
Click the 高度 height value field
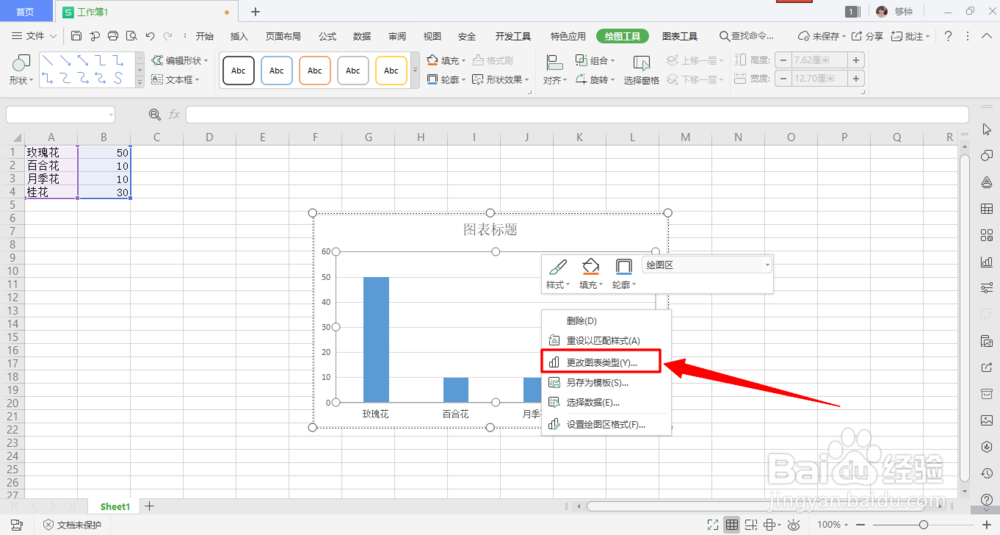click(820, 60)
